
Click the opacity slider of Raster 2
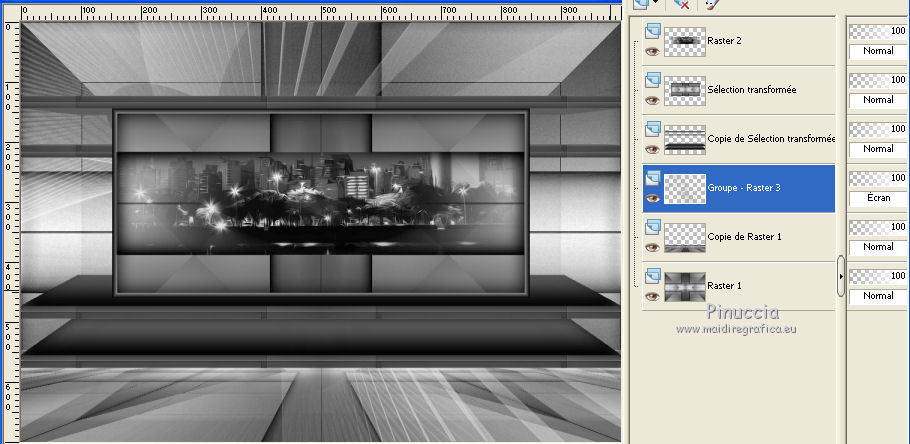tap(879, 31)
